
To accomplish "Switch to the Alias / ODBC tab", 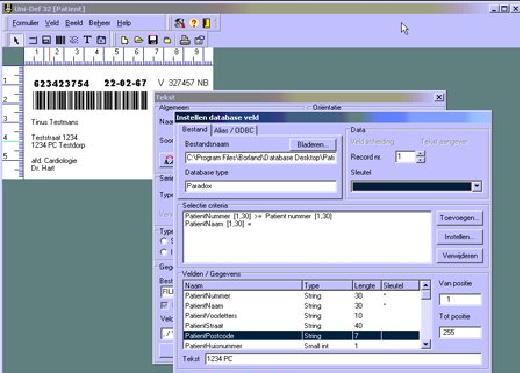I will [x=234, y=130].
